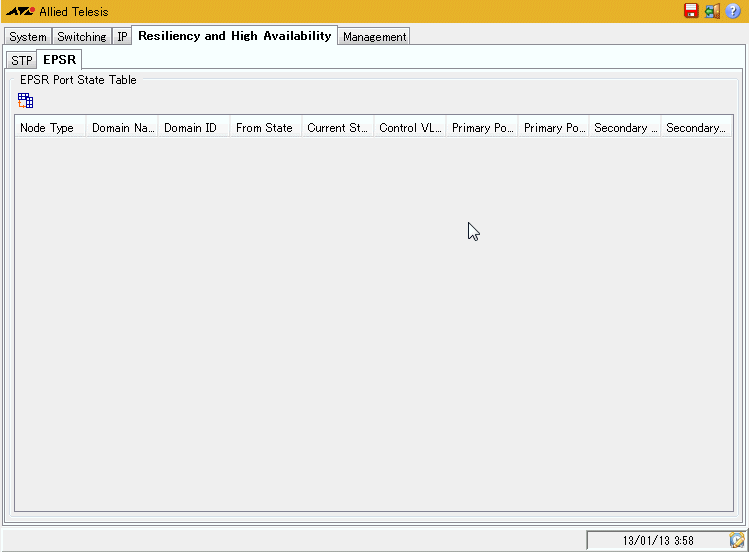Go to the Management tab
The height and width of the screenshot is (552, 749).
(x=374, y=37)
